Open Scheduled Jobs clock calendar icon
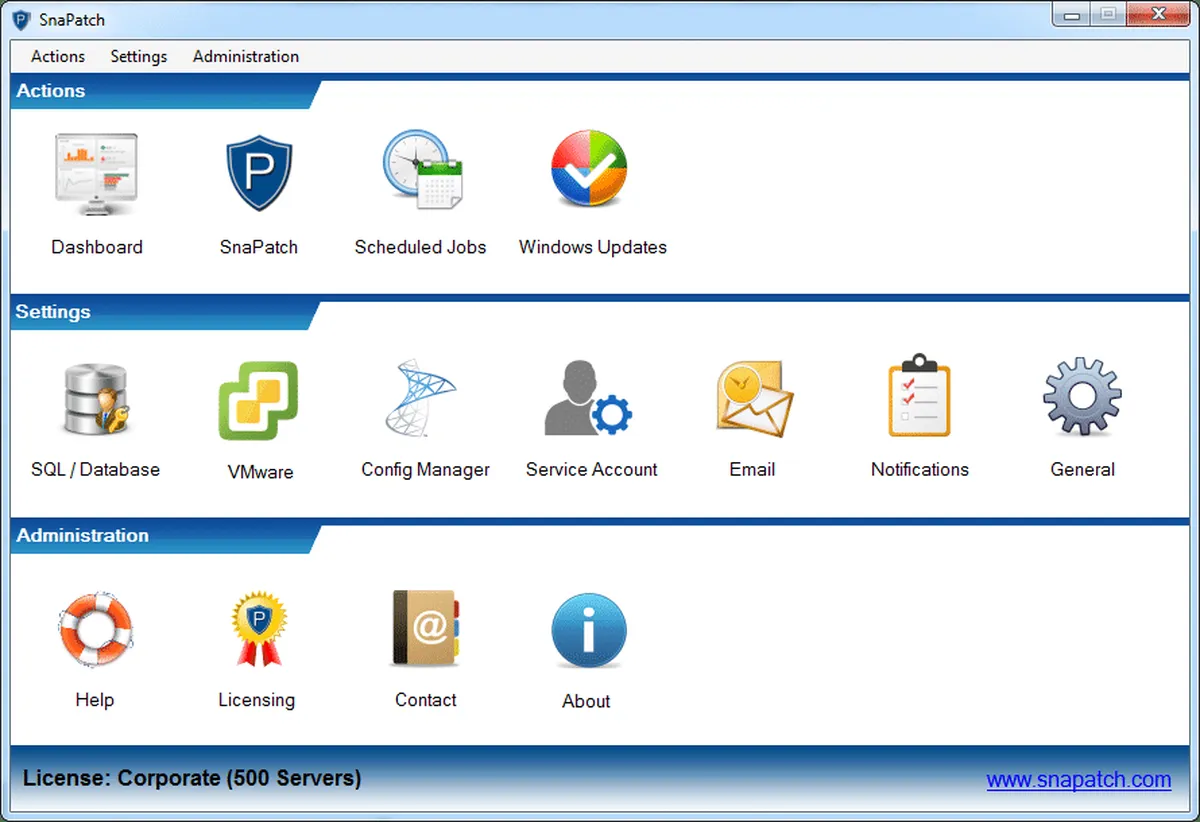 421,170
